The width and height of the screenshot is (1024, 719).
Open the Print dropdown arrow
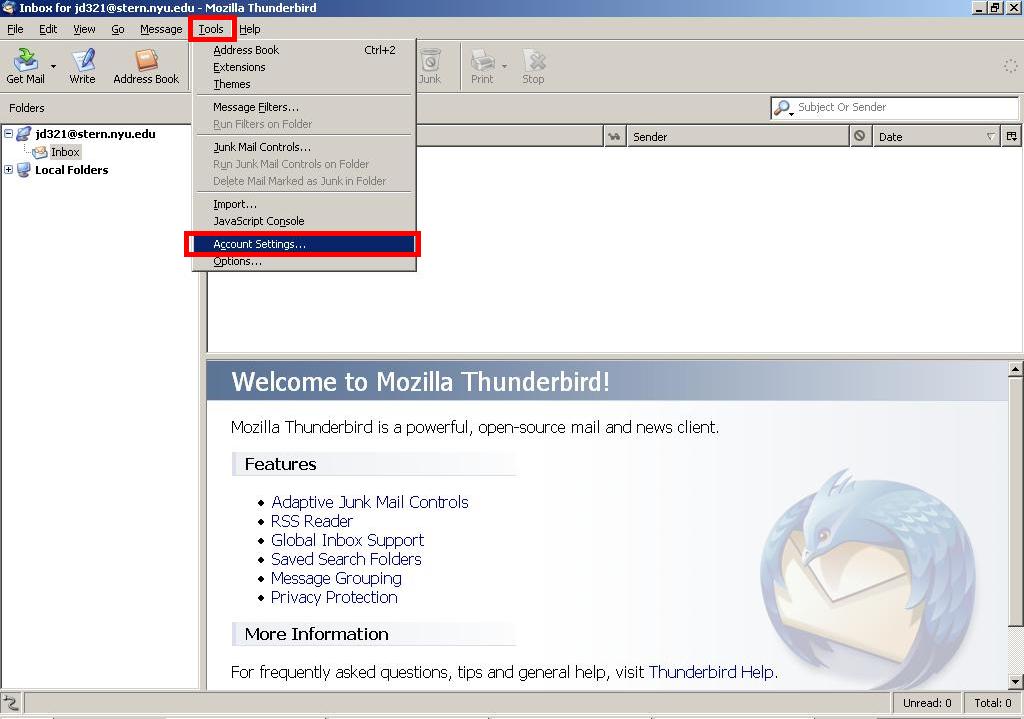504,66
